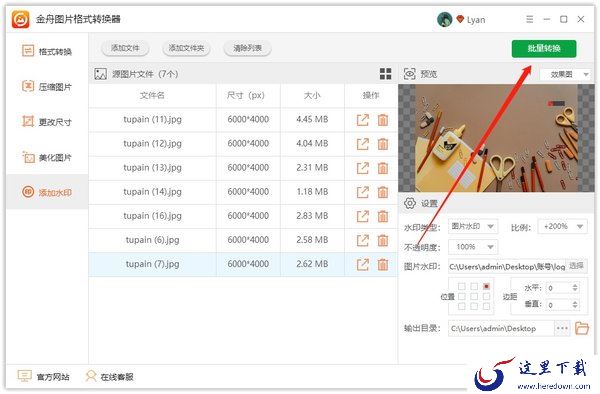Click the settings gear icon
Image resolution: width=600 pixels, height=394 pixels.
tap(409, 203)
